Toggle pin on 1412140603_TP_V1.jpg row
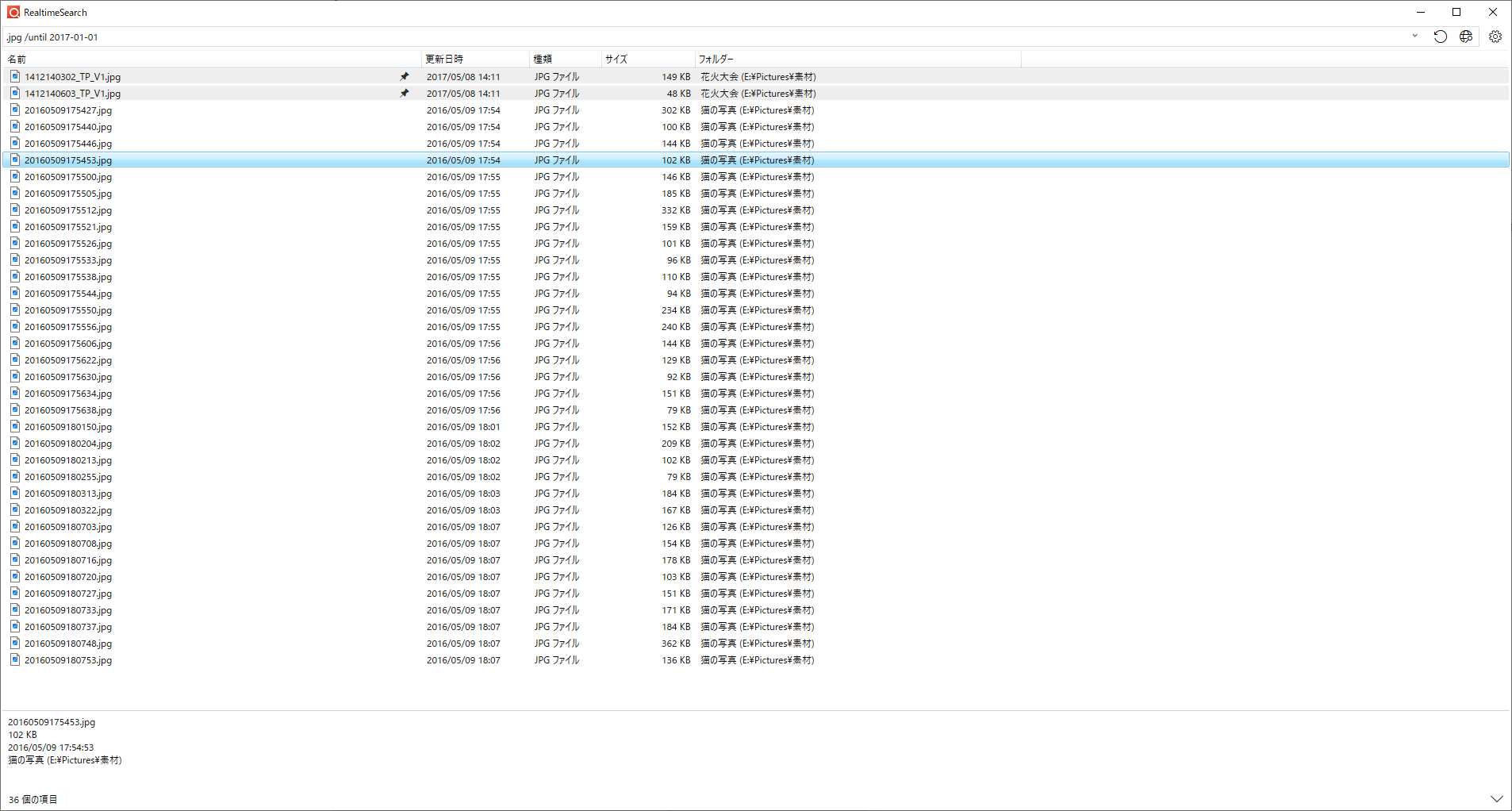 tap(405, 94)
